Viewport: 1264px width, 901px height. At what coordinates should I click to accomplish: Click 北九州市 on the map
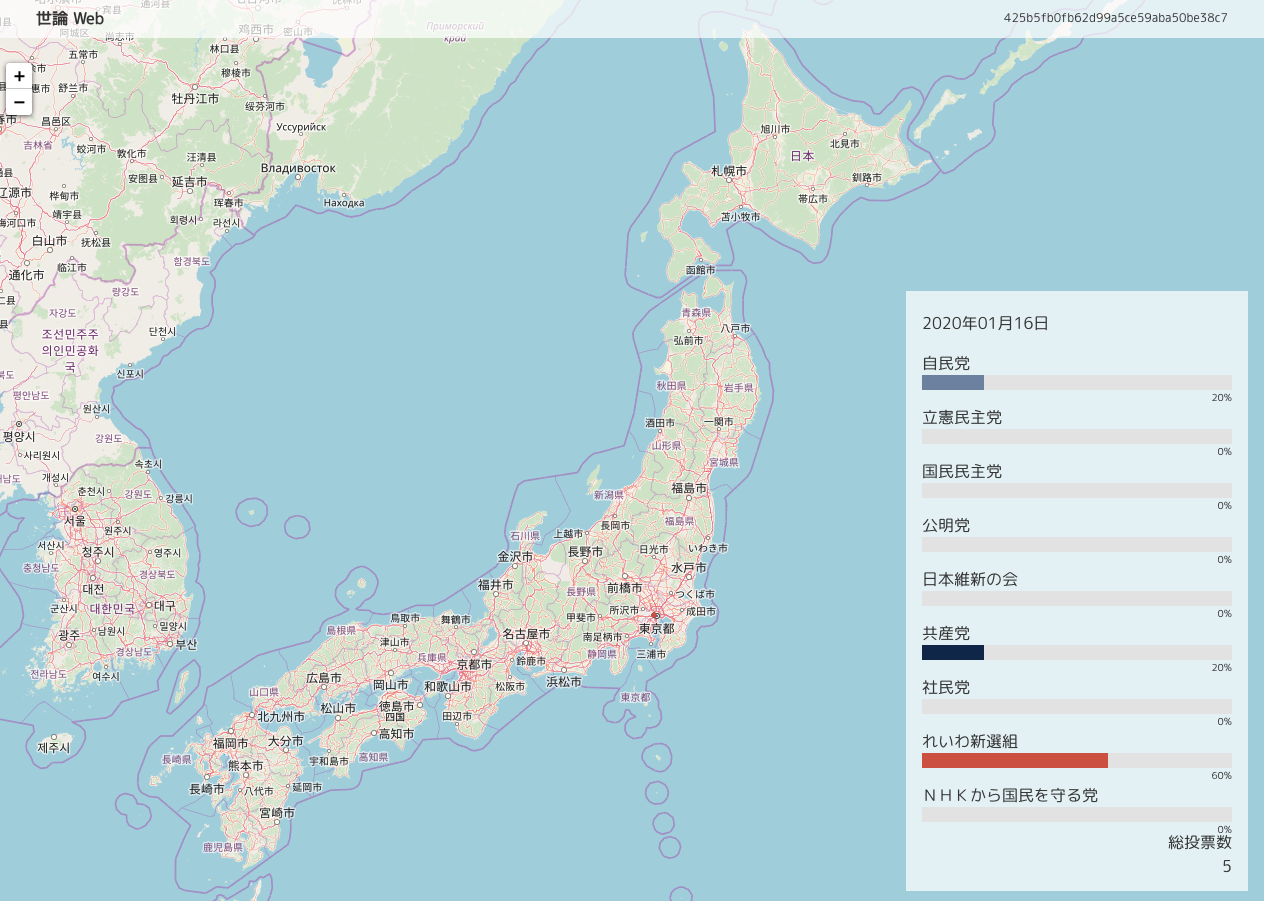(282, 716)
